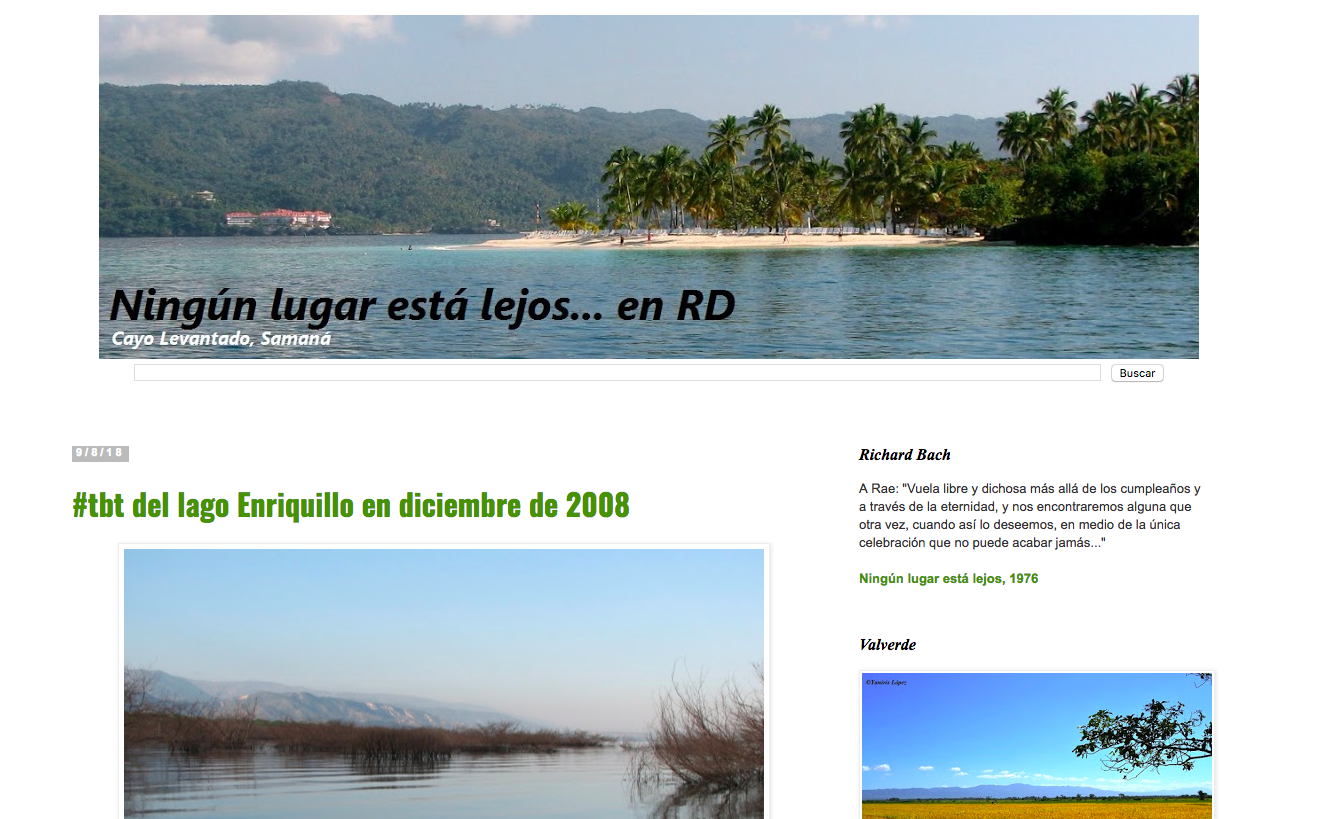The width and height of the screenshot is (1323, 819).
Task: Click the 9/8/18 date label
Action: point(100,453)
